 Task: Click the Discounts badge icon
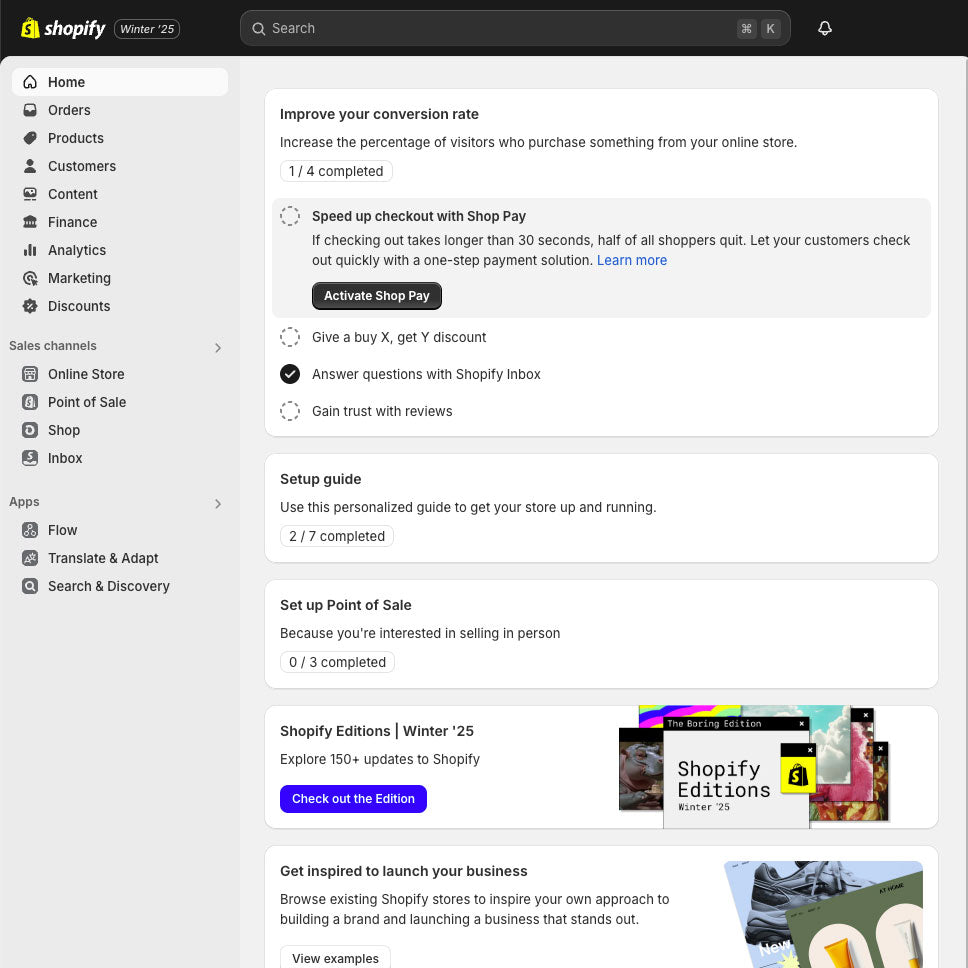30,306
